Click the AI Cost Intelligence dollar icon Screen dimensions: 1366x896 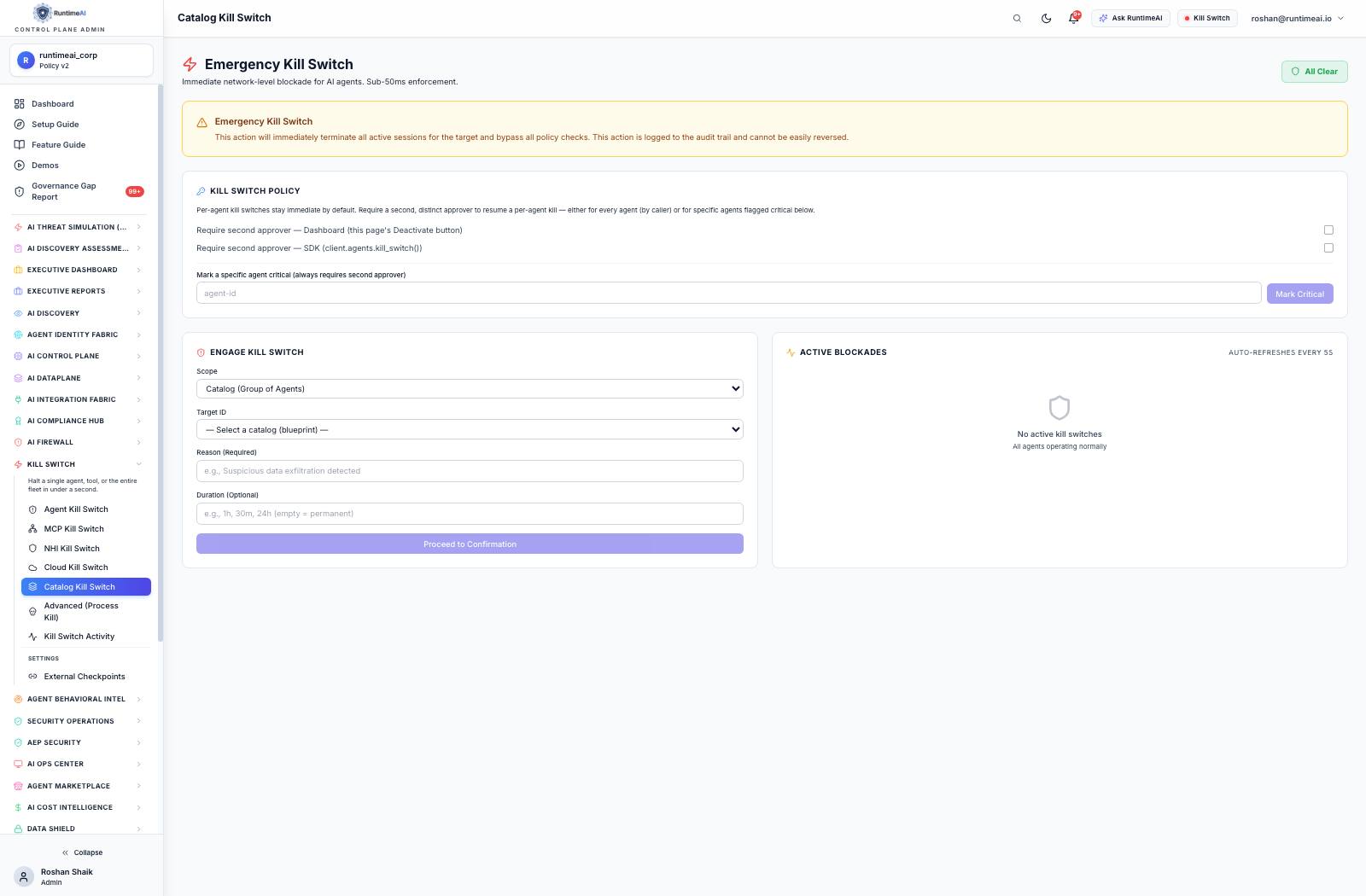click(x=18, y=807)
